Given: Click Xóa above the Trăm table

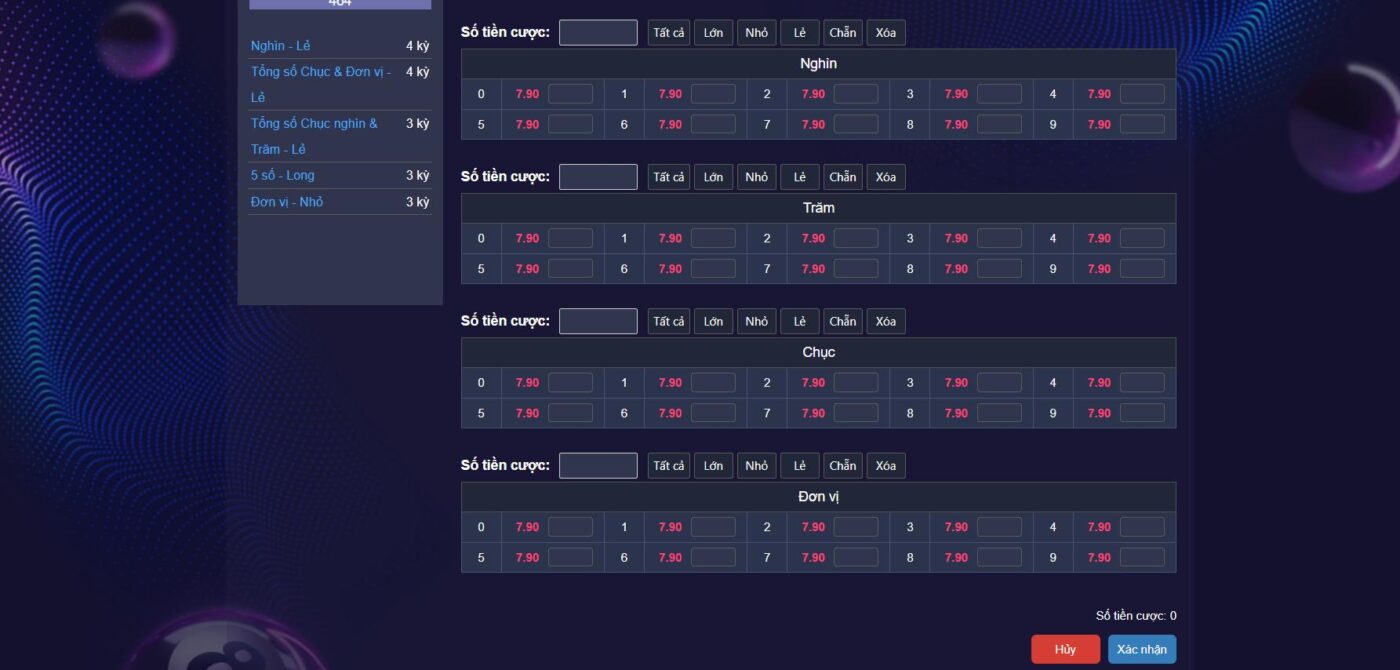Looking at the screenshot, I should (886, 177).
